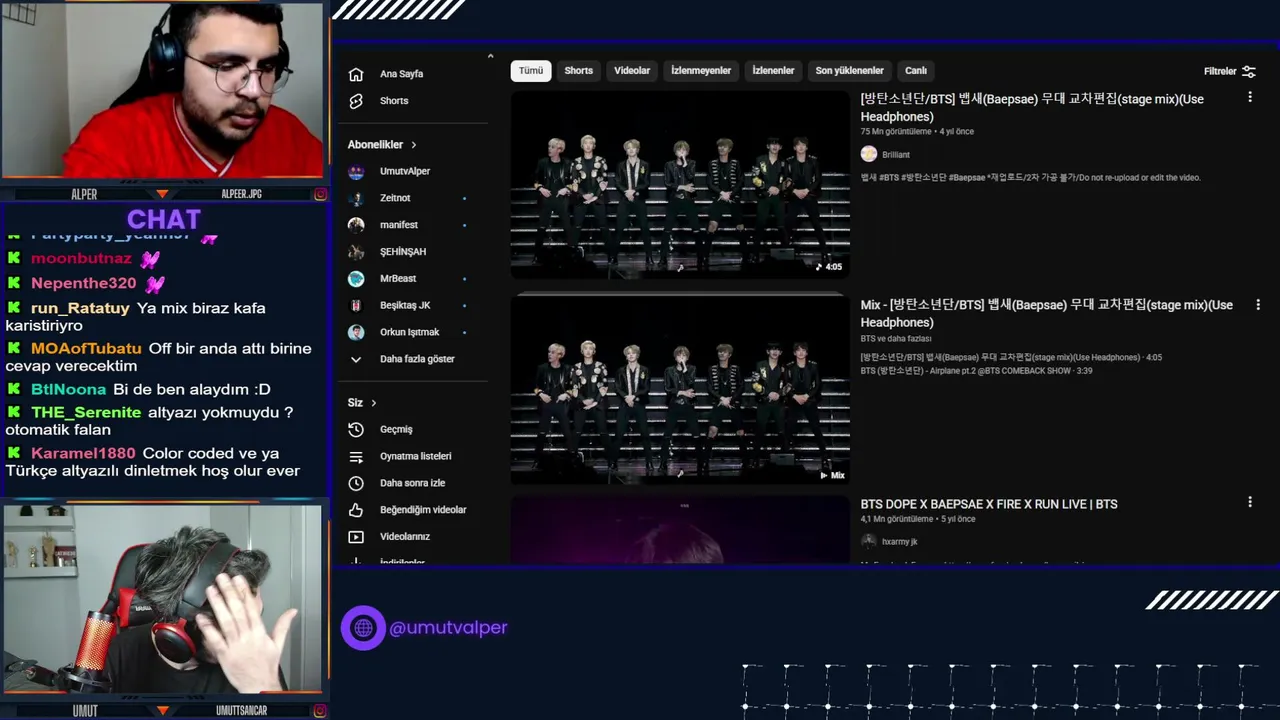
Task: Play the Mix playlist thumbnail
Action: click(x=680, y=390)
